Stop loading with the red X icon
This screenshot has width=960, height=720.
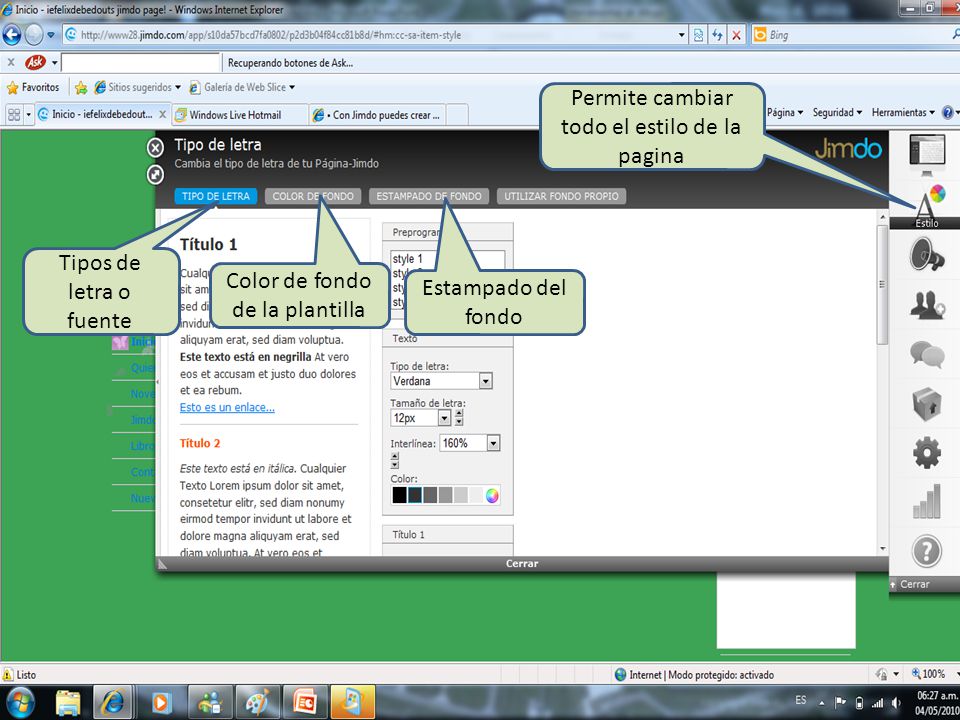(x=737, y=35)
